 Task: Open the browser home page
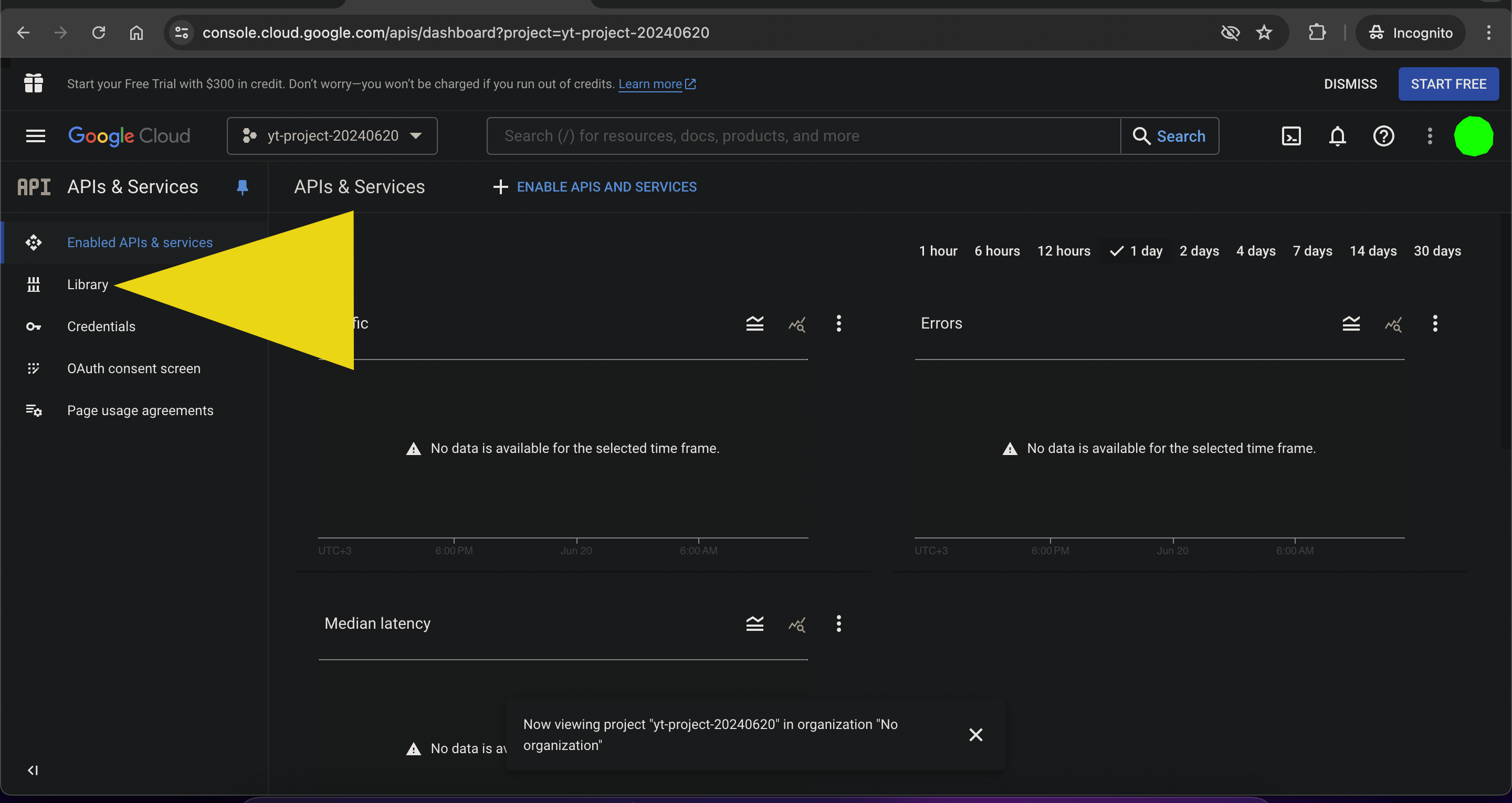tap(136, 33)
